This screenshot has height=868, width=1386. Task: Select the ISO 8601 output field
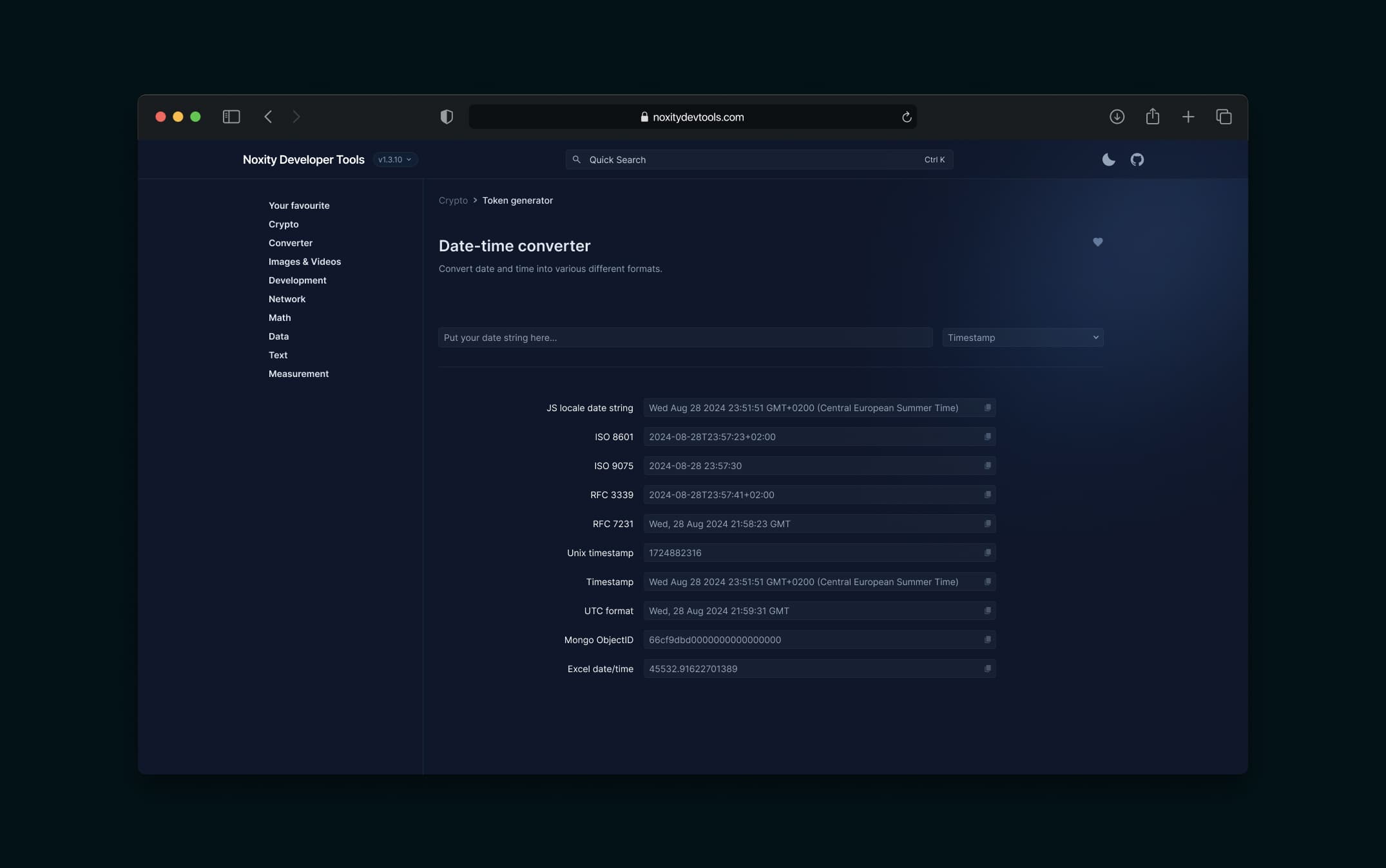click(819, 437)
